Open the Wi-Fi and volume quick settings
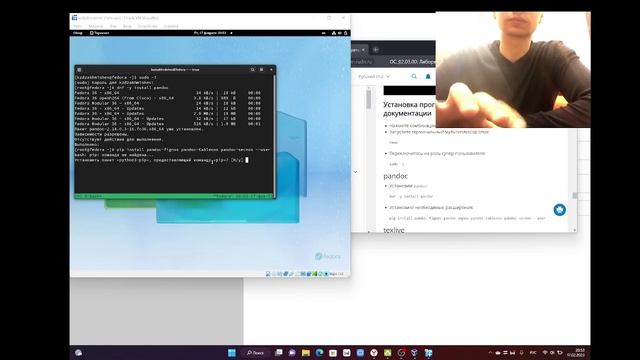640x360 pixels. click(x=552, y=353)
